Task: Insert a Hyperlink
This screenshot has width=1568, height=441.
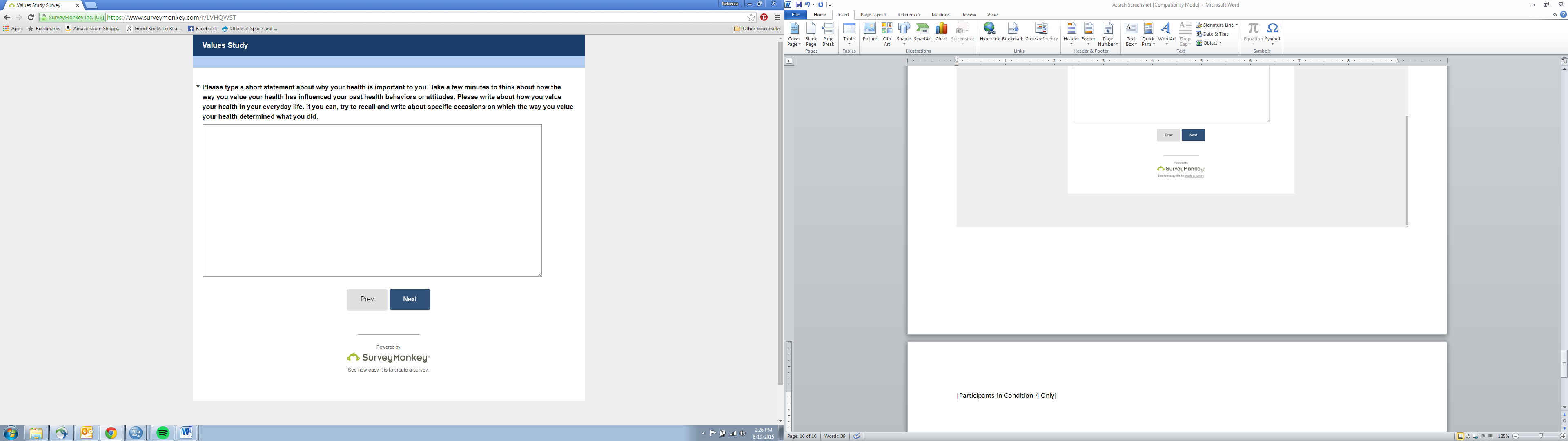Action: [990, 32]
